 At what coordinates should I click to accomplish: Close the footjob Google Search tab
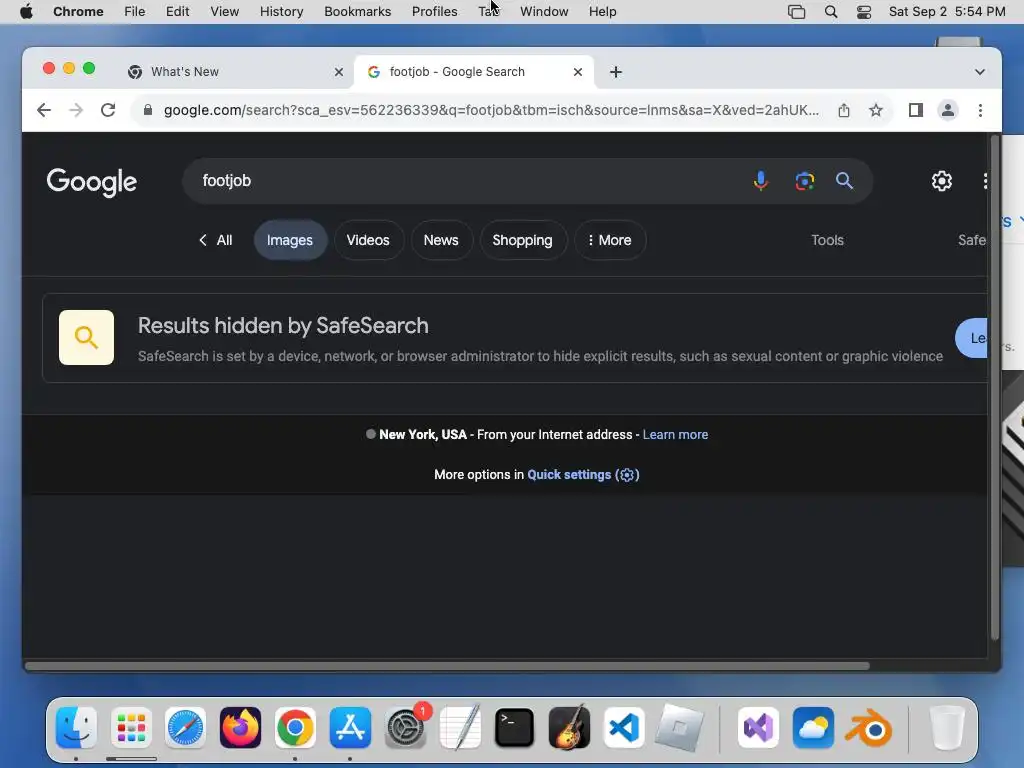pyautogui.click(x=578, y=72)
